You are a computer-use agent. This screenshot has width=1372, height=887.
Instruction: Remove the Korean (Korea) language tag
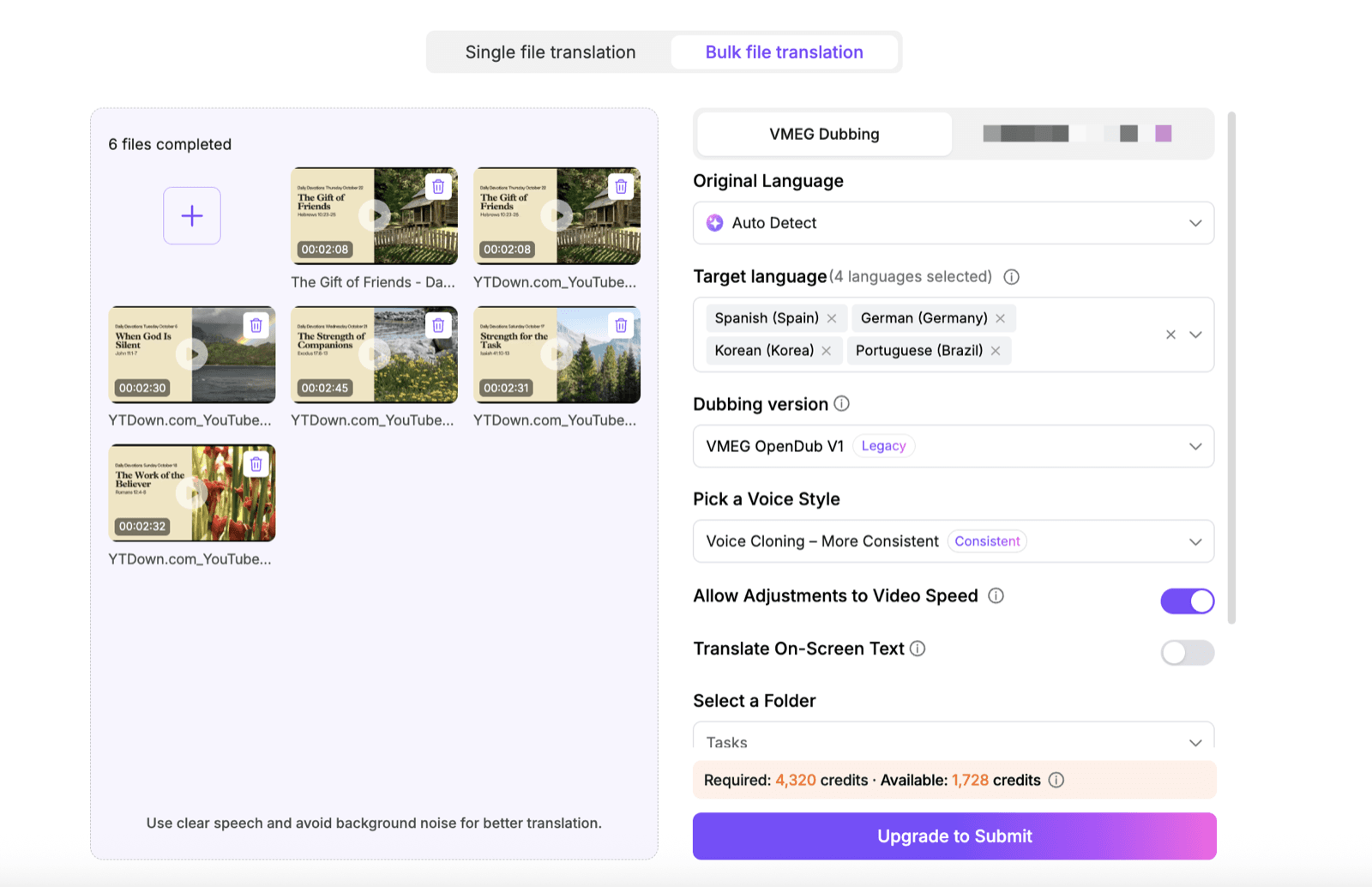(x=826, y=351)
